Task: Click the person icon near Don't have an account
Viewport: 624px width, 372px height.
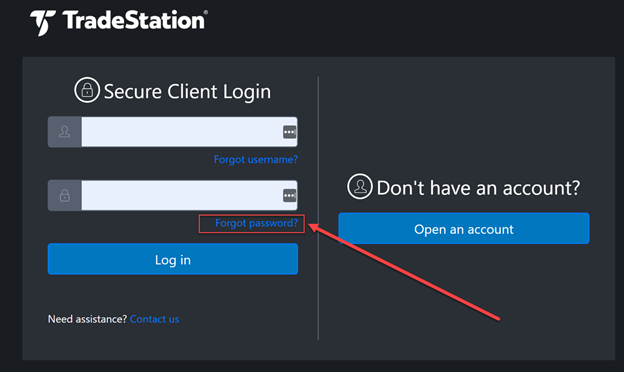Action: pyautogui.click(x=360, y=186)
